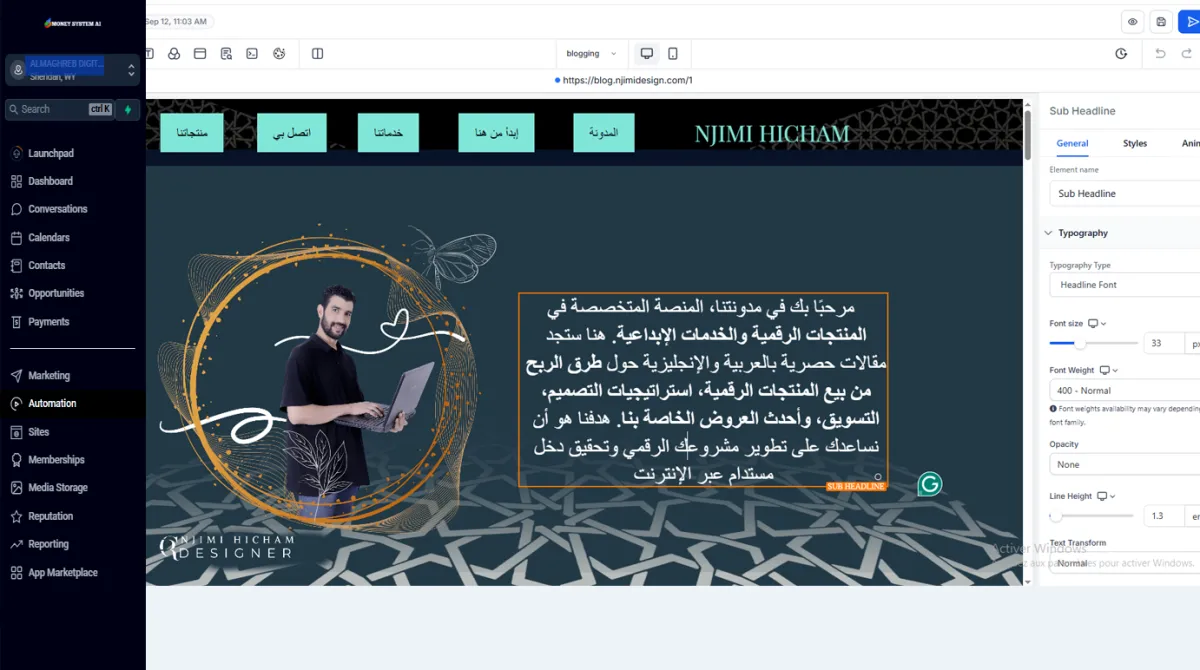This screenshot has height=670, width=1200.
Task: Open App Marketplace
Action: (63, 573)
